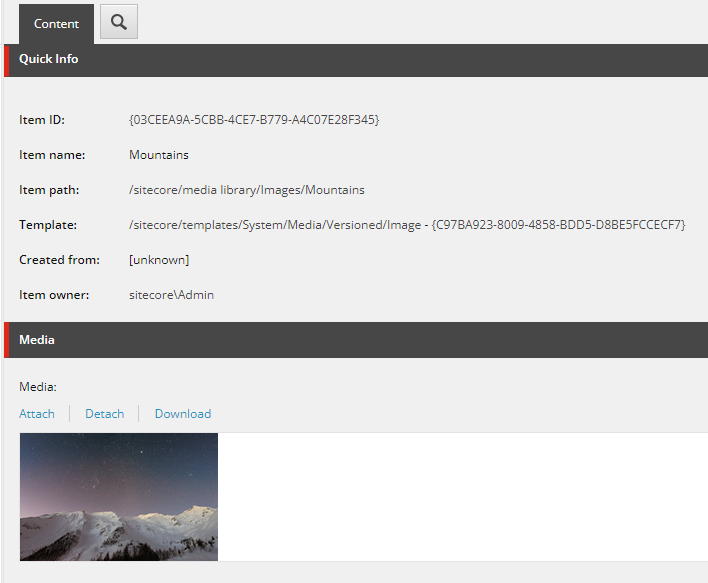708x583 pixels.
Task: Click the [unknown] Created from value
Action: click(x=159, y=260)
